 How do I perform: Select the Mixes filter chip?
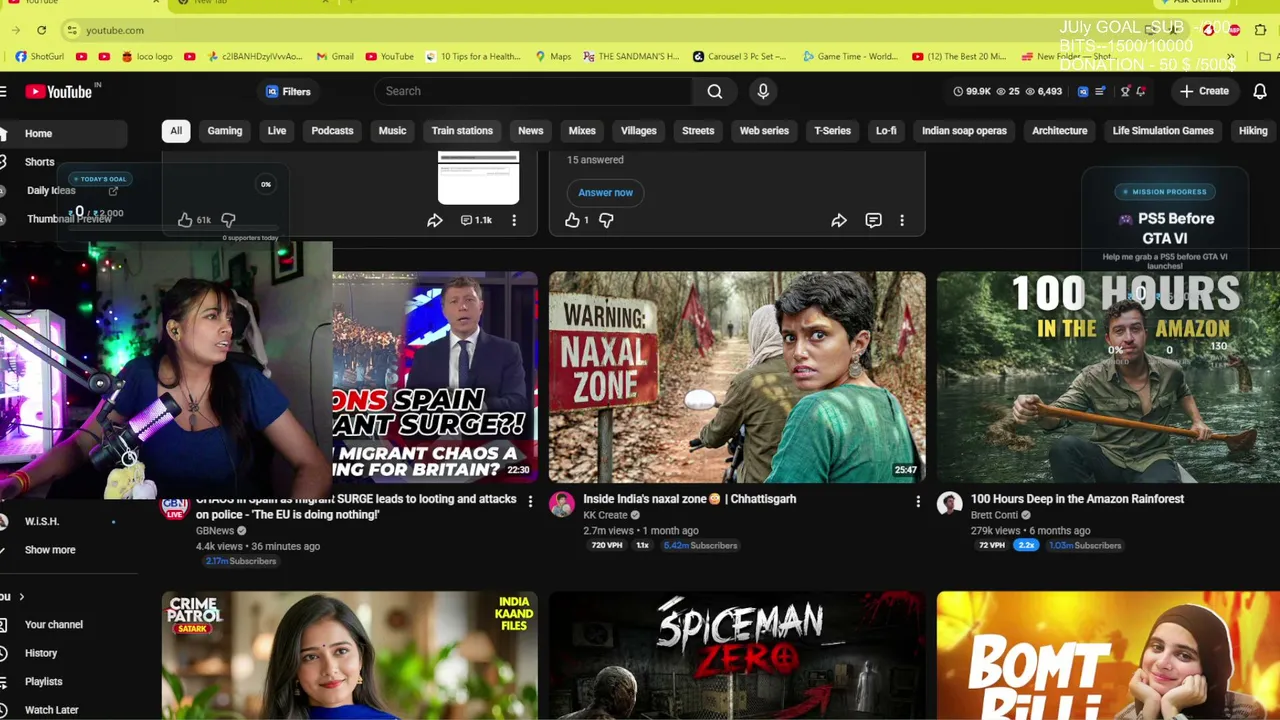tap(582, 131)
